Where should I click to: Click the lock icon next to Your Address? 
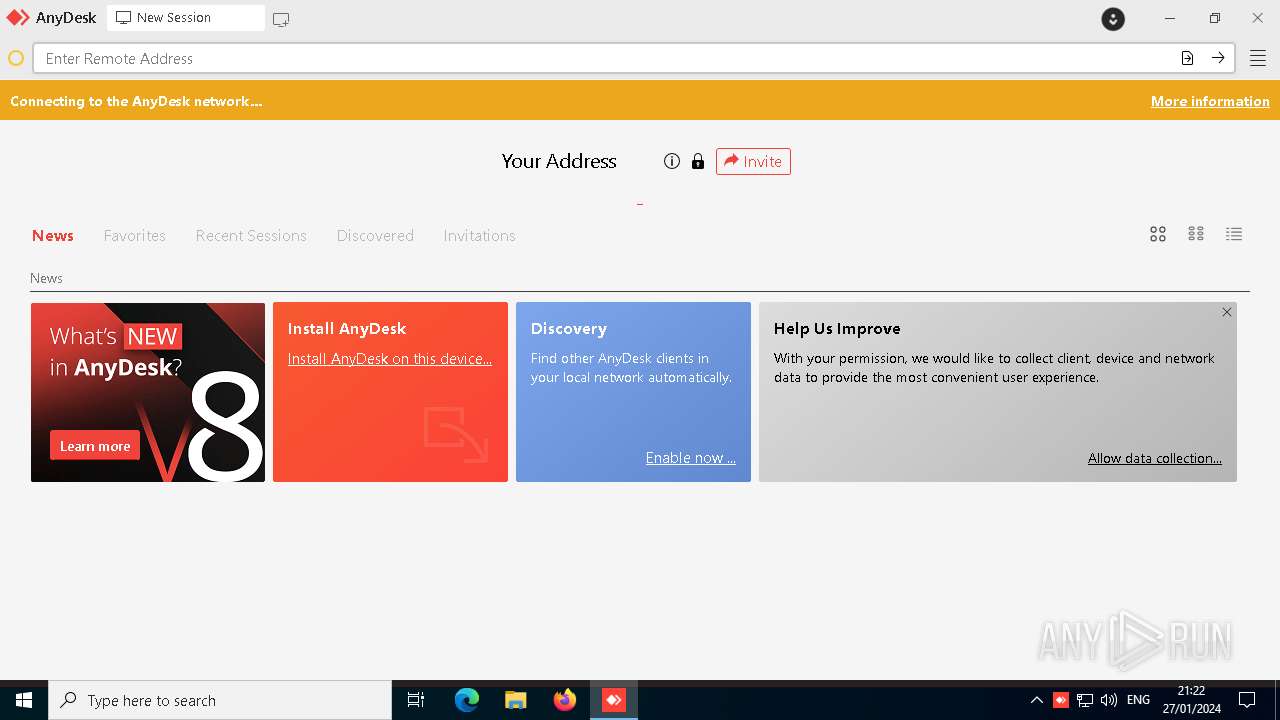coord(698,161)
